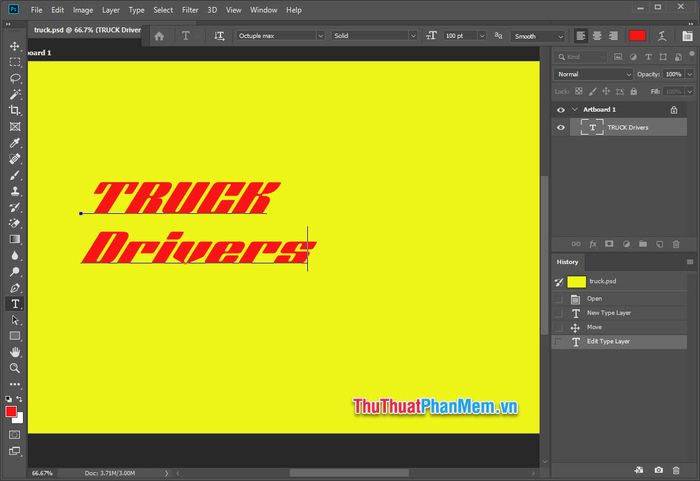
Task: Create new snapshot with camera icon
Action: pos(659,469)
